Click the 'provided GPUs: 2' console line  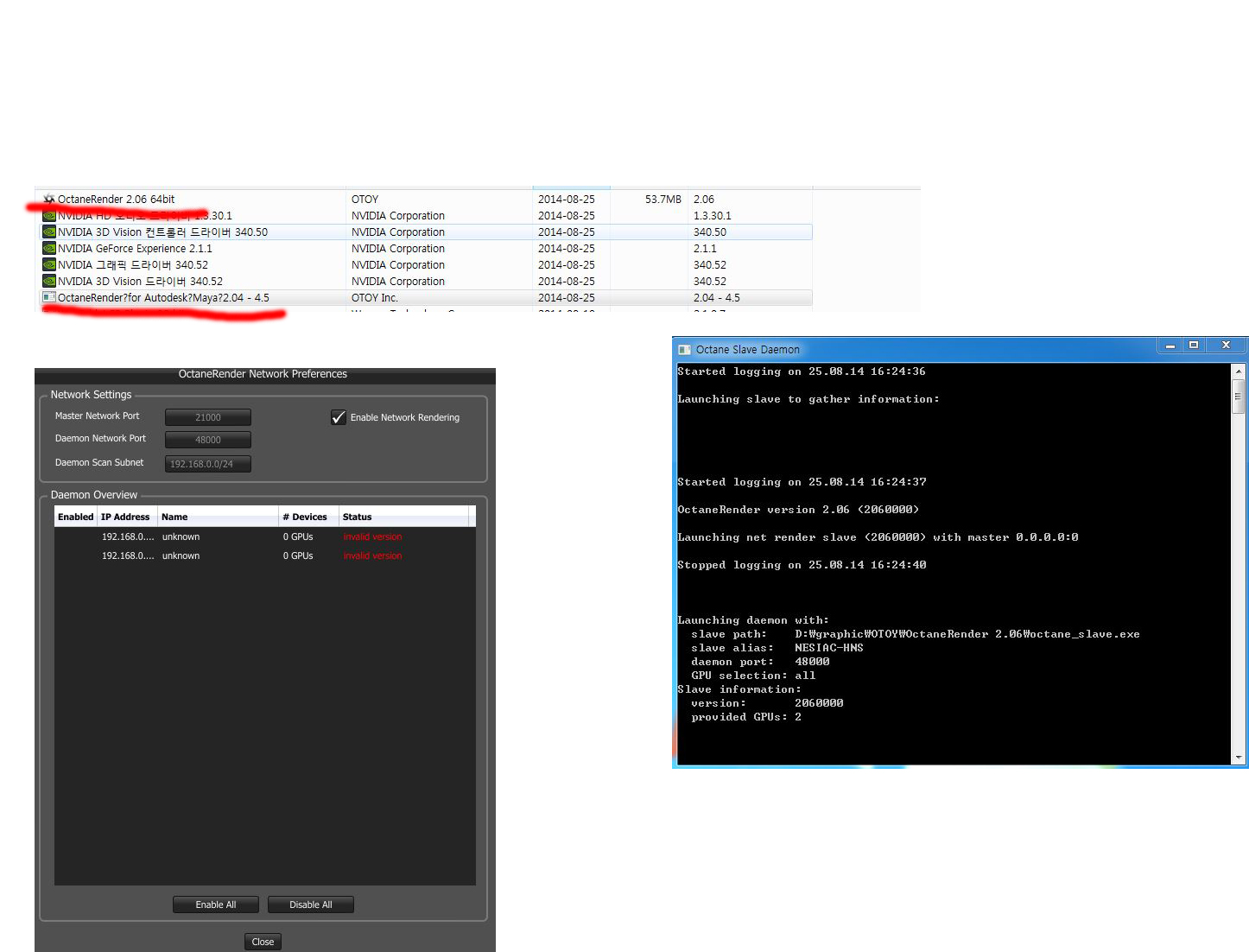coord(746,717)
